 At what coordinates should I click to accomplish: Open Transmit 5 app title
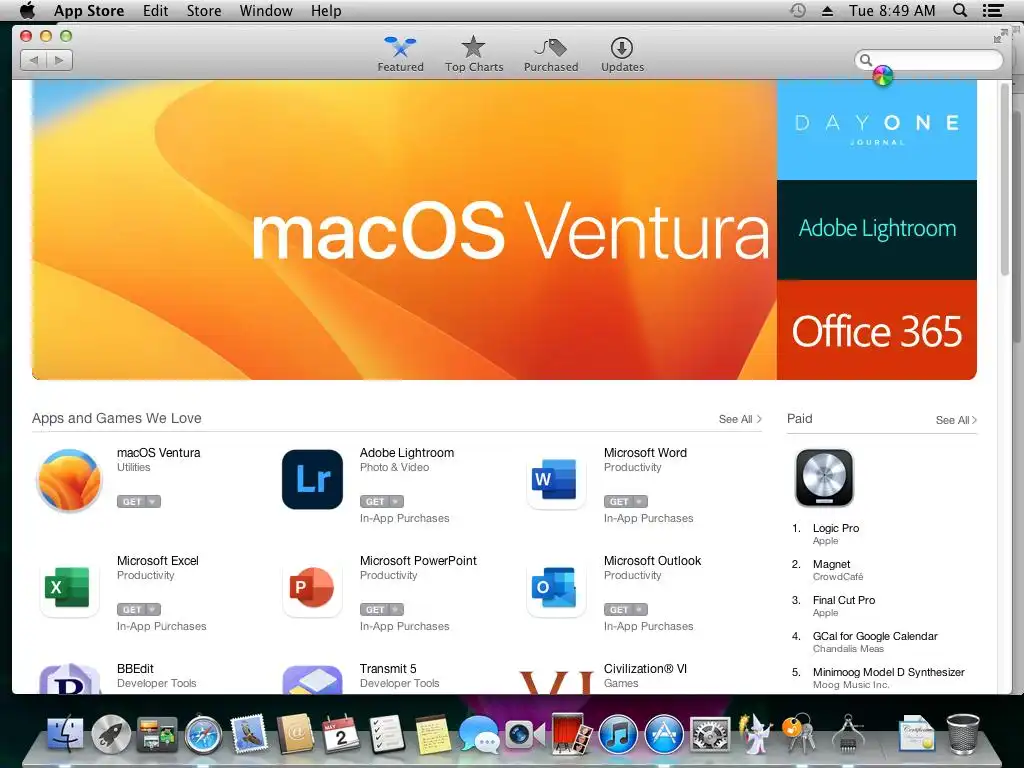coord(388,669)
